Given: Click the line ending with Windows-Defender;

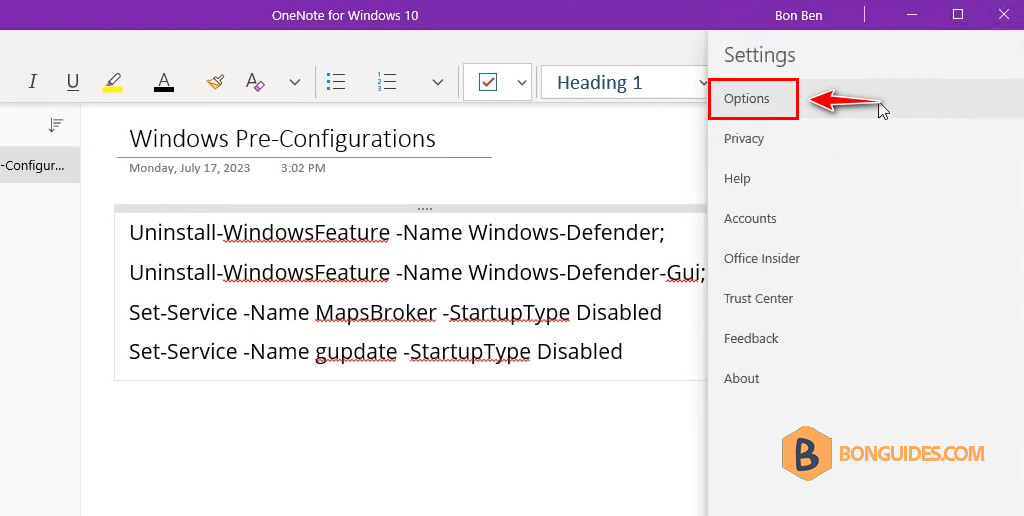Looking at the screenshot, I should 397,233.
